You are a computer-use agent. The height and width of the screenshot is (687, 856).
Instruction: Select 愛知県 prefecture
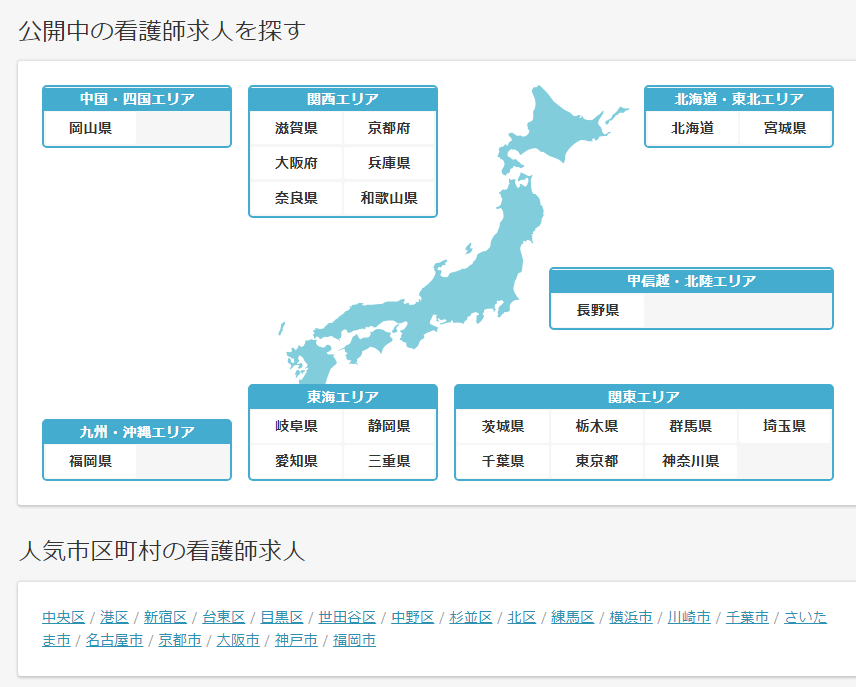coord(296,461)
